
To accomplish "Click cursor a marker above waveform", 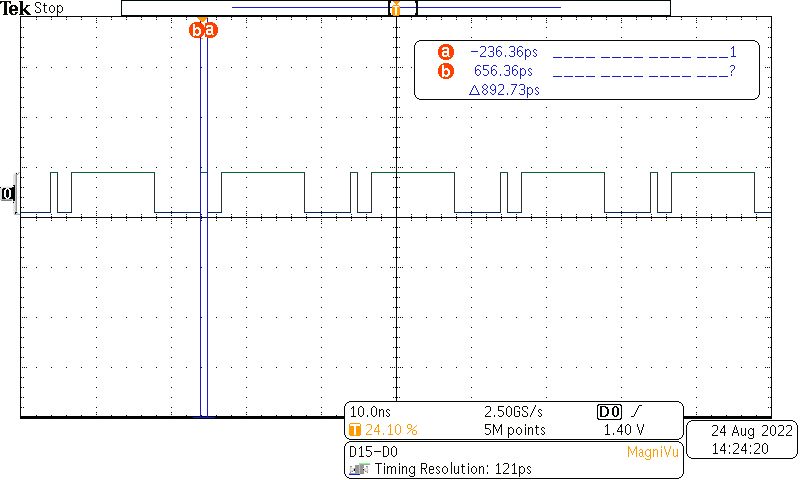I will pos(210,30).
